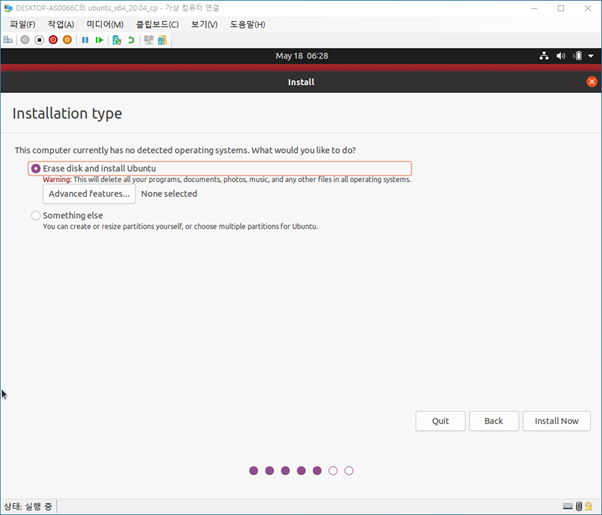Select Erase disk and install Ubuntu
This screenshot has width=602, height=515.
220,169
